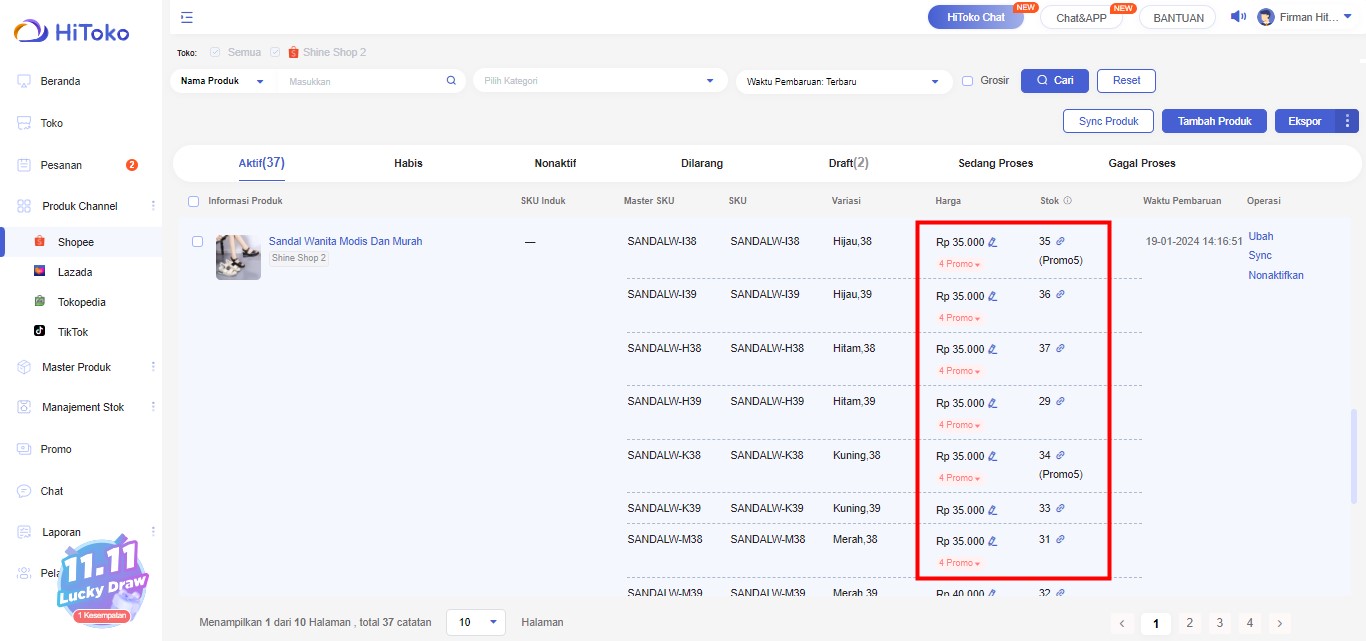
Task: Click the Nonaktifkan operation link
Action: pos(1275,275)
